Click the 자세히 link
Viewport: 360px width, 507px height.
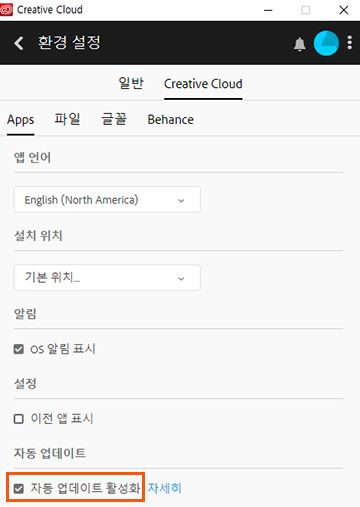165,488
